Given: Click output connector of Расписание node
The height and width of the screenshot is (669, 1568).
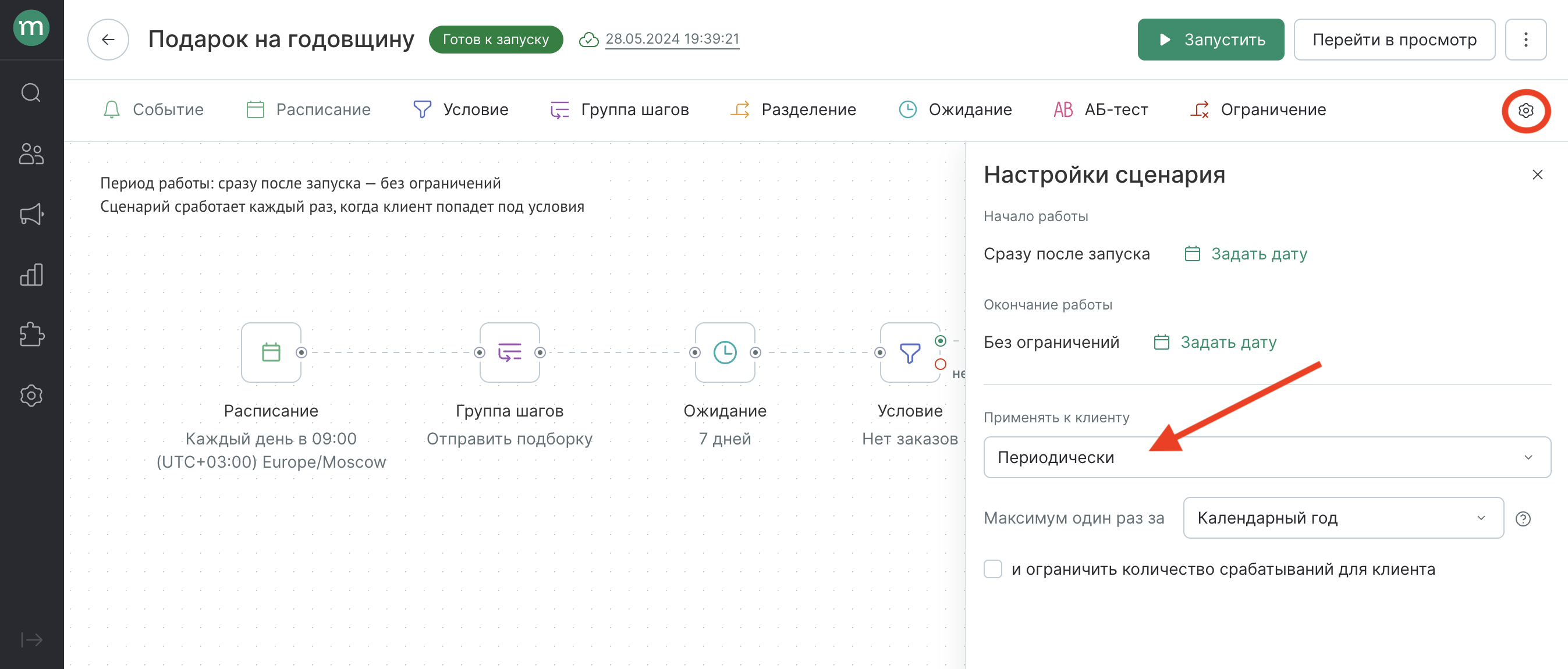Looking at the screenshot, I should (301, 353).
